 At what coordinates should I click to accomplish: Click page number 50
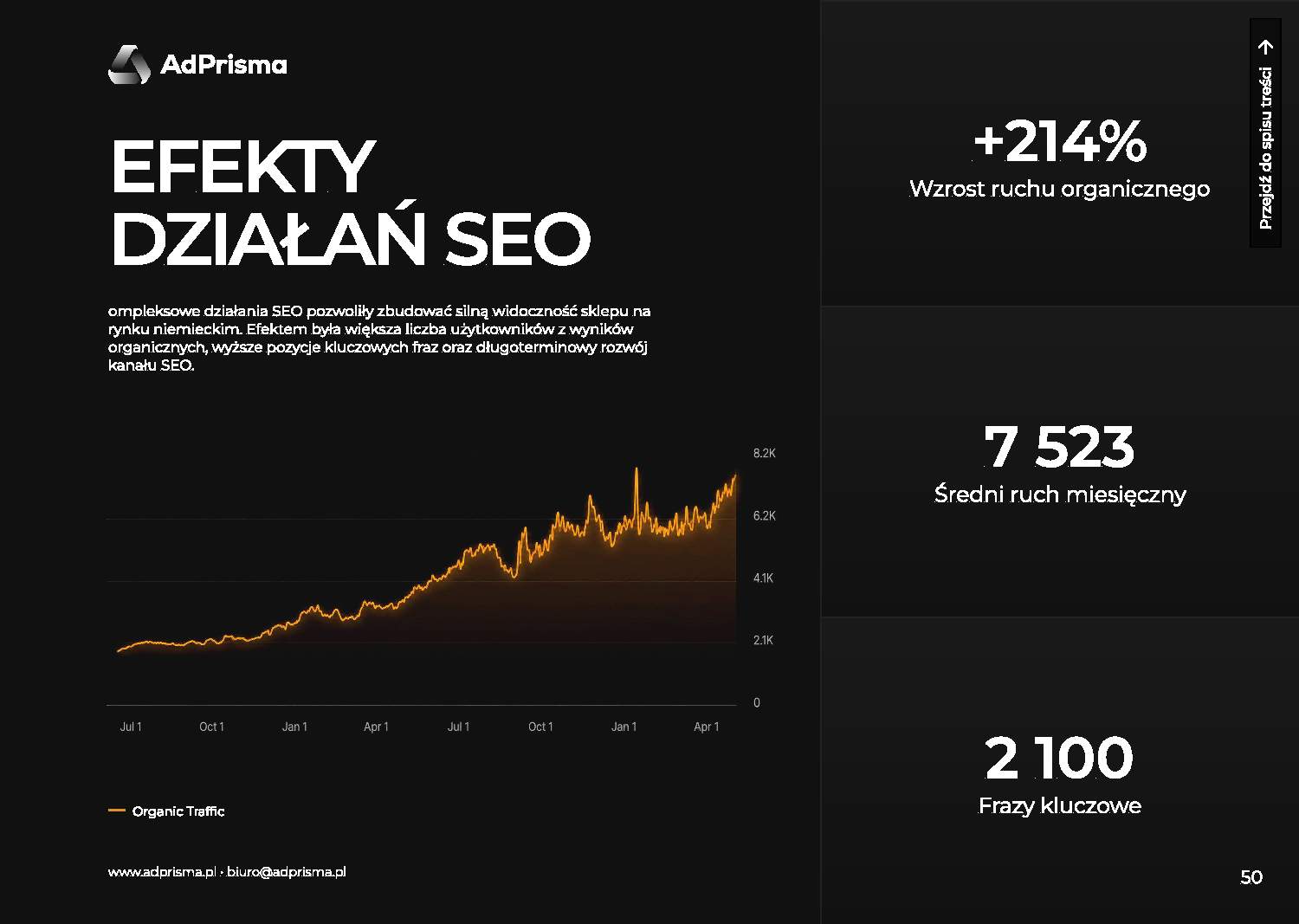tap(1251, 877)
